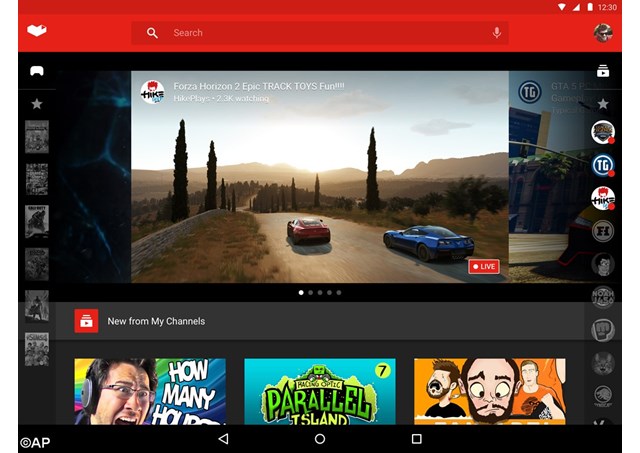
Task: Tap the YouTube Gaming heart logo
Action: [x=37, y=30]
